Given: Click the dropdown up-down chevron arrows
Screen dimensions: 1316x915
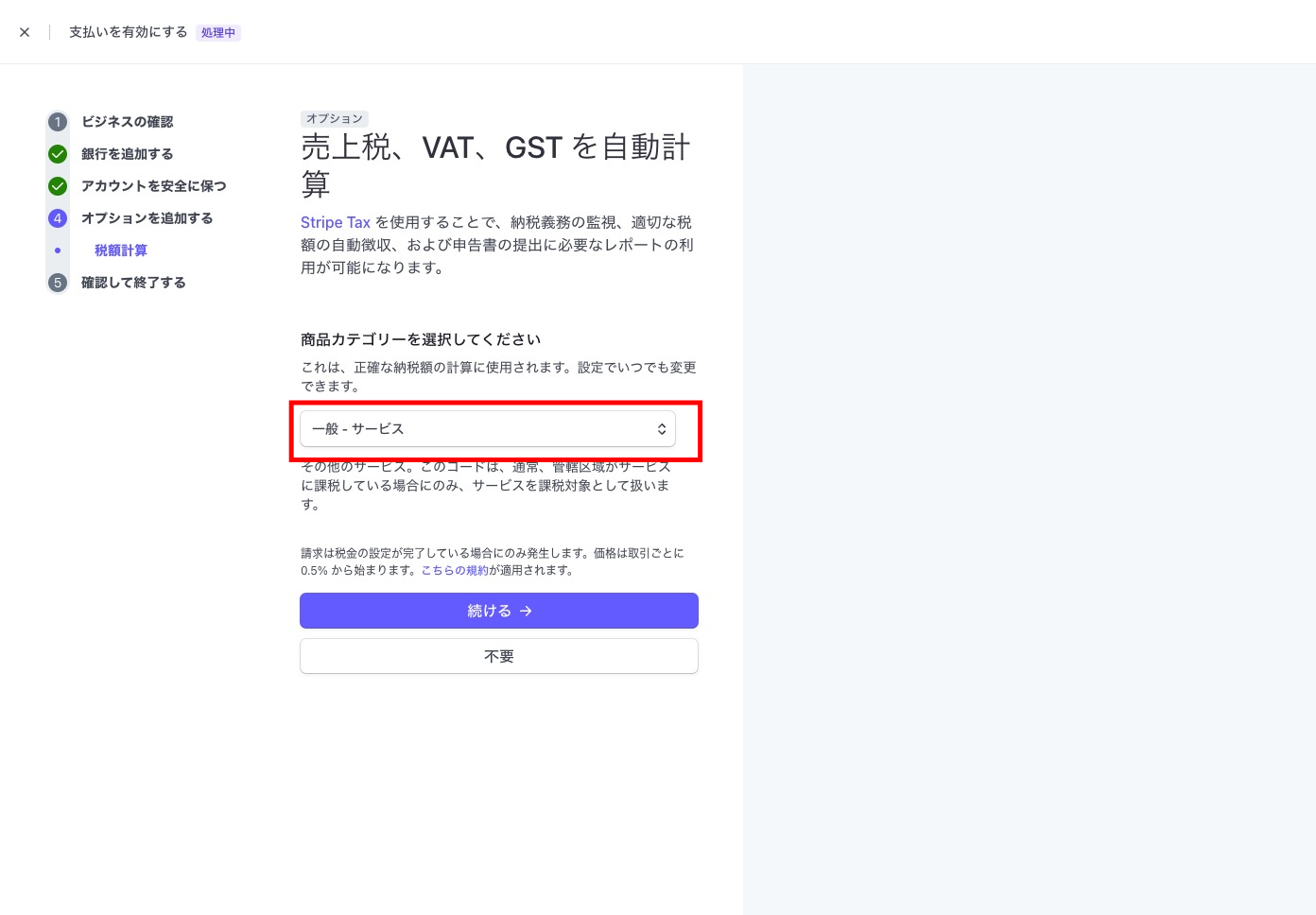Looking at the screenshot, I should pyautogui.click(x=662, y=429).
